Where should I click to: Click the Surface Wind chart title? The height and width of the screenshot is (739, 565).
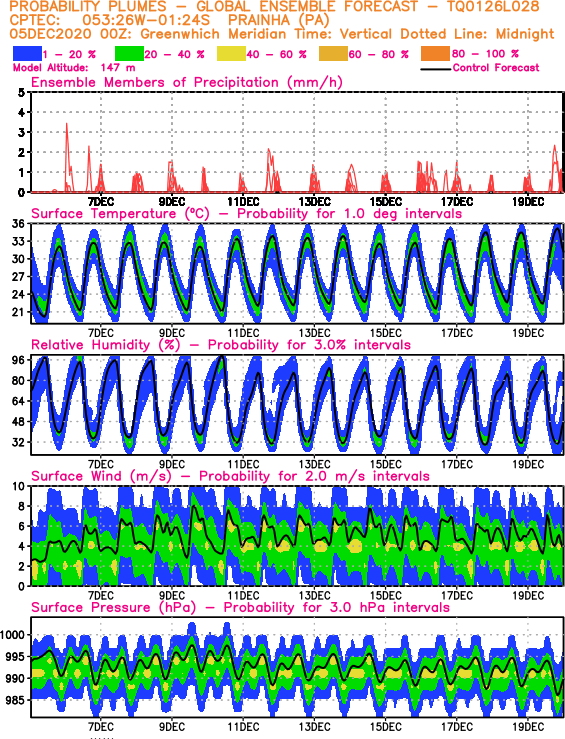point(230,476)
